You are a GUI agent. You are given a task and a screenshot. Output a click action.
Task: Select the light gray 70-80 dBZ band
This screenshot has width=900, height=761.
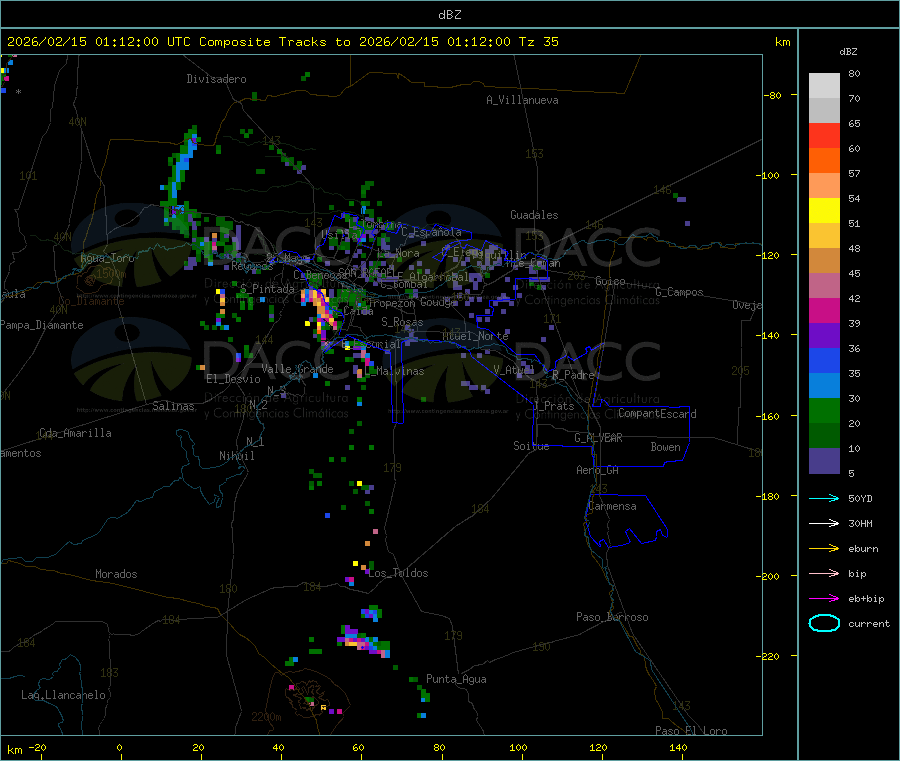tap(824, 86)
